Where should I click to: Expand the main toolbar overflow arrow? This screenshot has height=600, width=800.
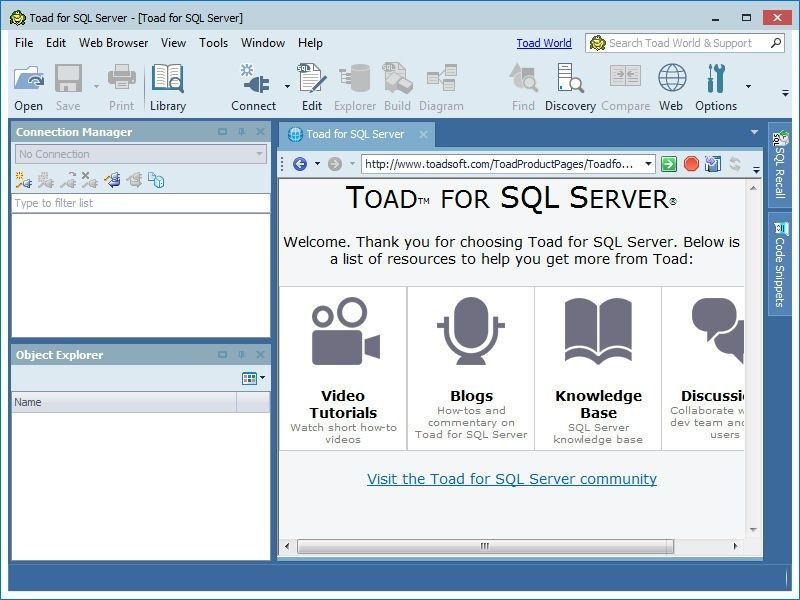[x=786, y=94]
